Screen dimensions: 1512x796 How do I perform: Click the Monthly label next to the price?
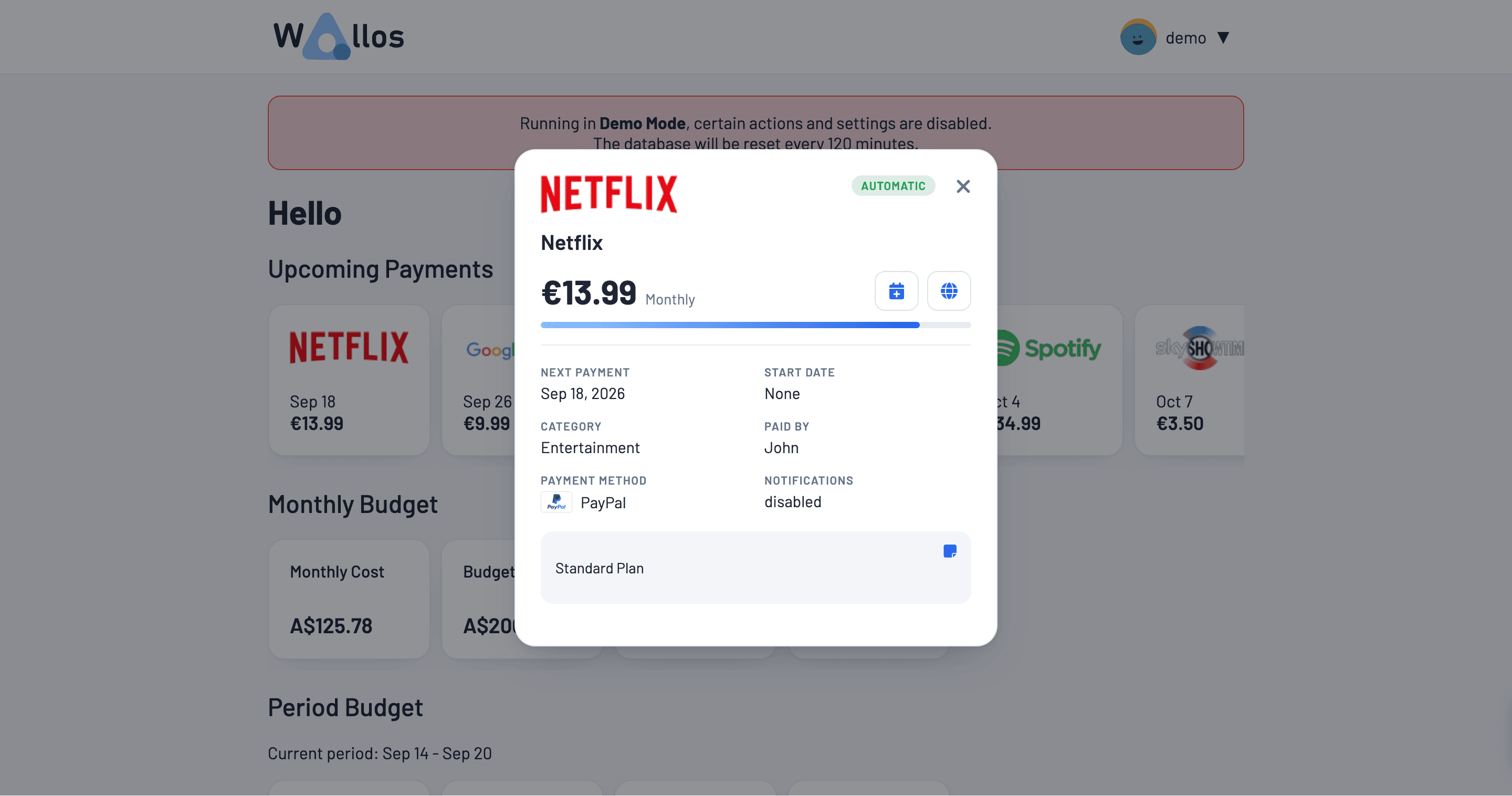click(670, 300)
